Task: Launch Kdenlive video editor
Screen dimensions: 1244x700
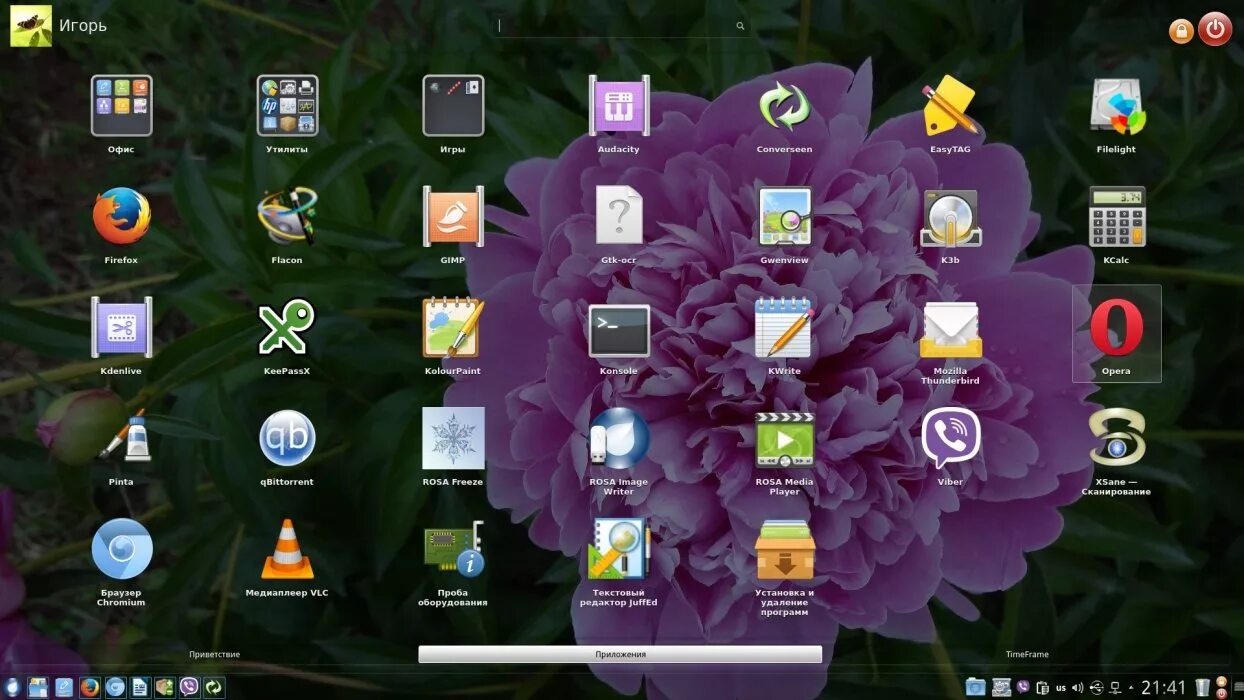Action: (121, 328)
